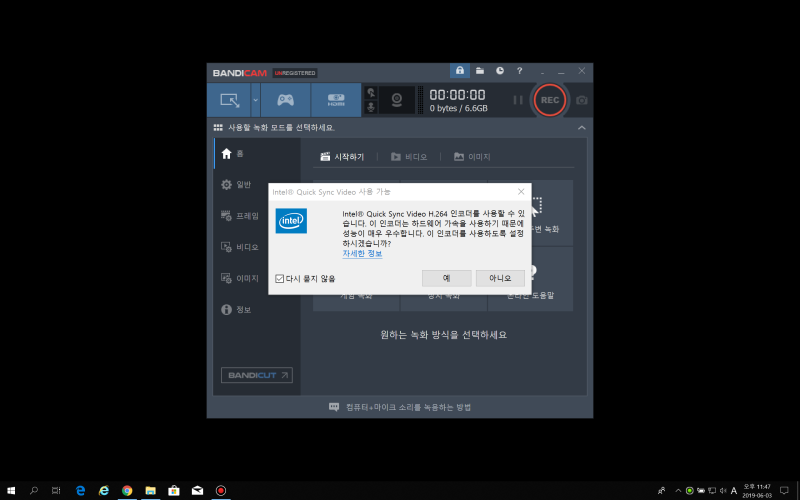Click the UNREGISTERED badge
This screenshot has height=500, width=800.
[x=295, y=73]
